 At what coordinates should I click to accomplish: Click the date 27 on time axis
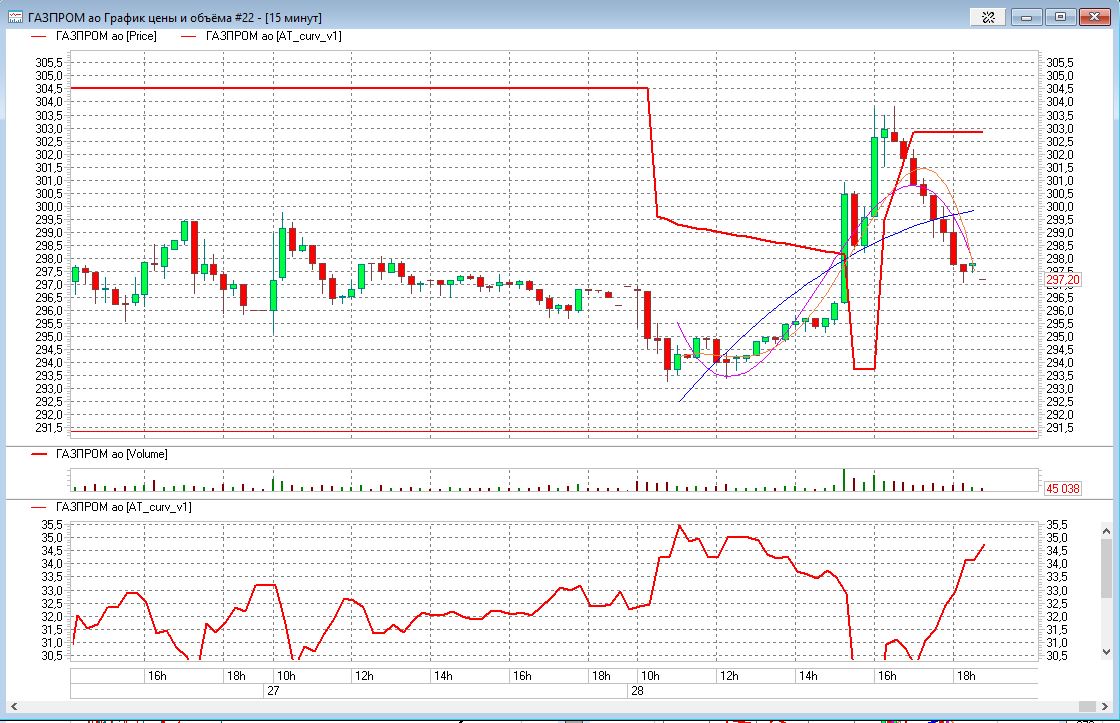coord(272,691)
